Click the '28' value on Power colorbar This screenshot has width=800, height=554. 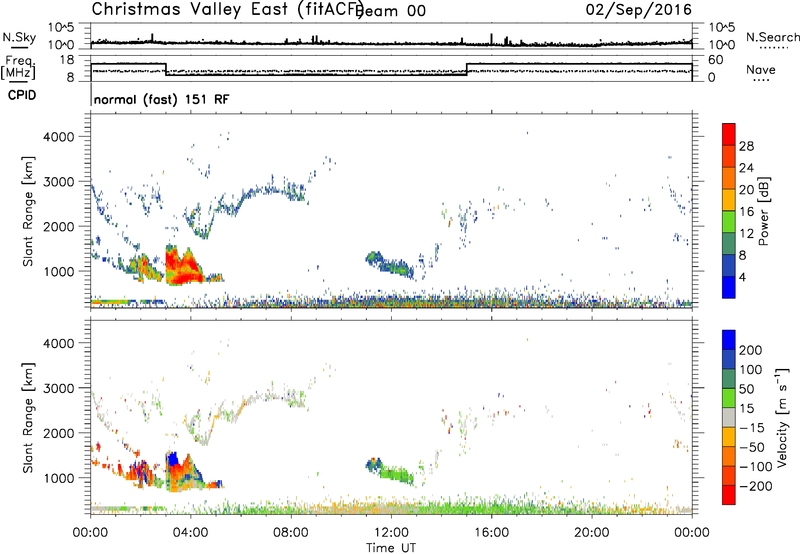click(x=746, y=146)
